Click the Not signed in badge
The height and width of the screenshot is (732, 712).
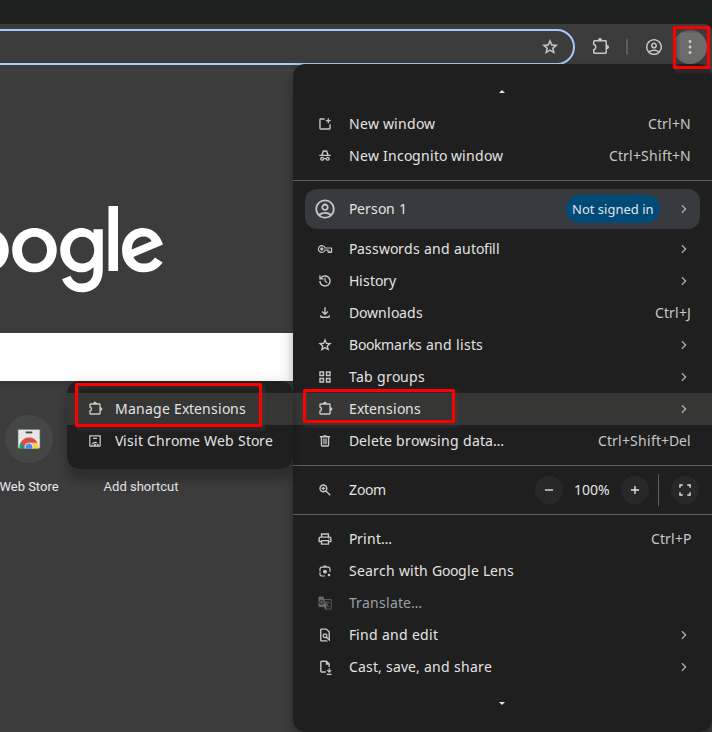[613, 209]
